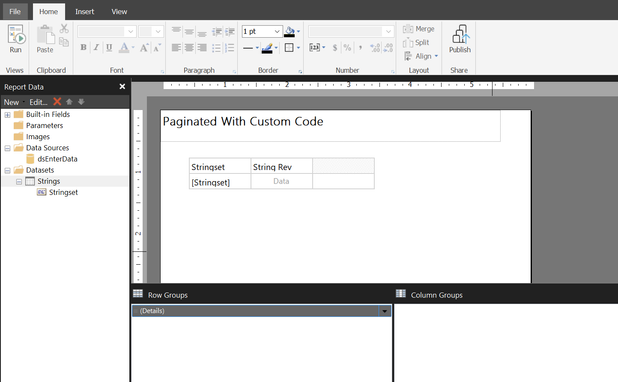This screenshot has width=618, height=382.
Task: Apply currency dollar format
Action: point(335,48)
